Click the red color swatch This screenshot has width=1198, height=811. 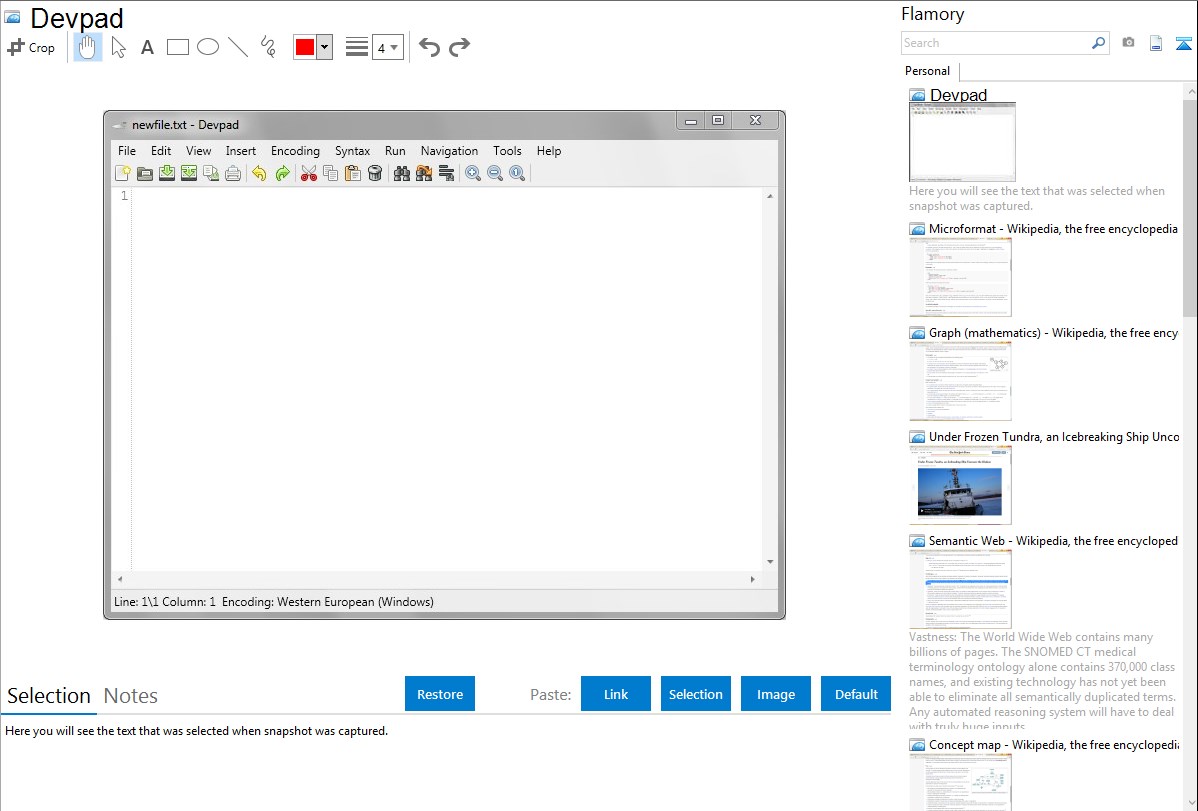(x=305, y=47)
